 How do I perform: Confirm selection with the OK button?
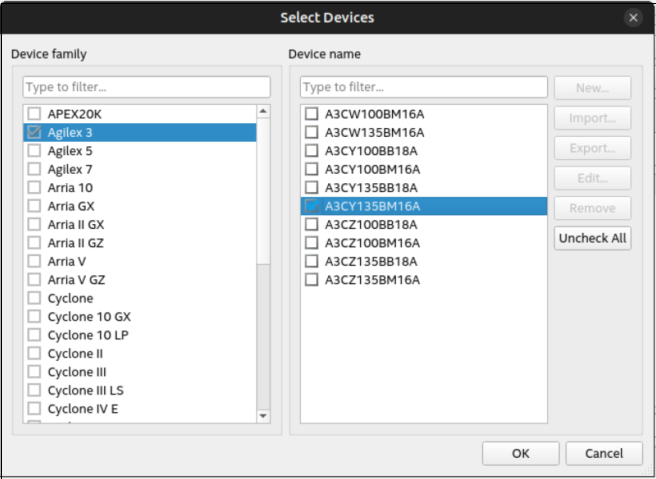pos(520,453)
